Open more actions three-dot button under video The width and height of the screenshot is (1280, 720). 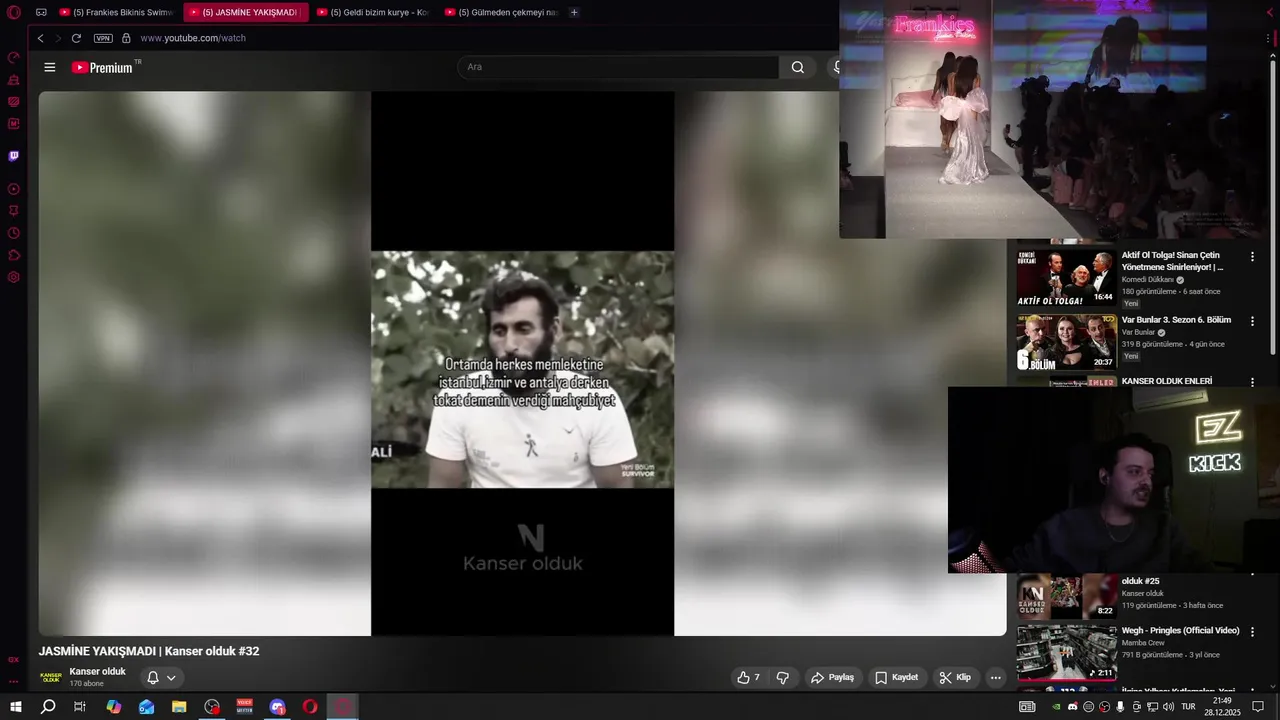click(995, 677)
